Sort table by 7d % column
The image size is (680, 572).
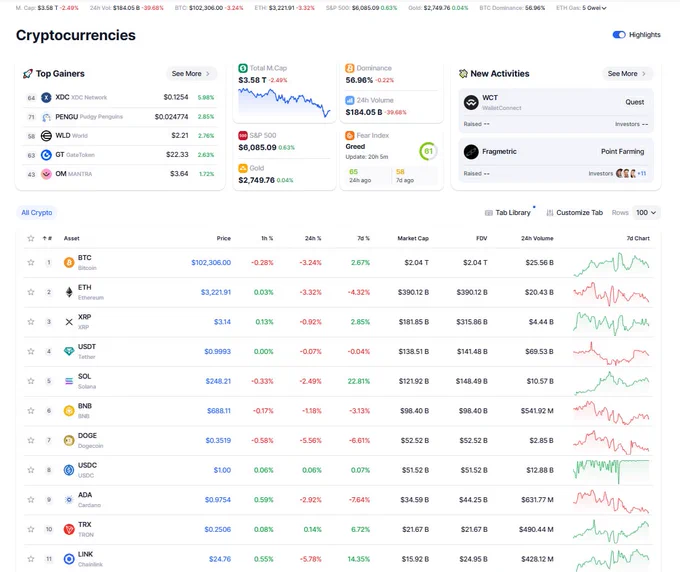click(363, 238)
